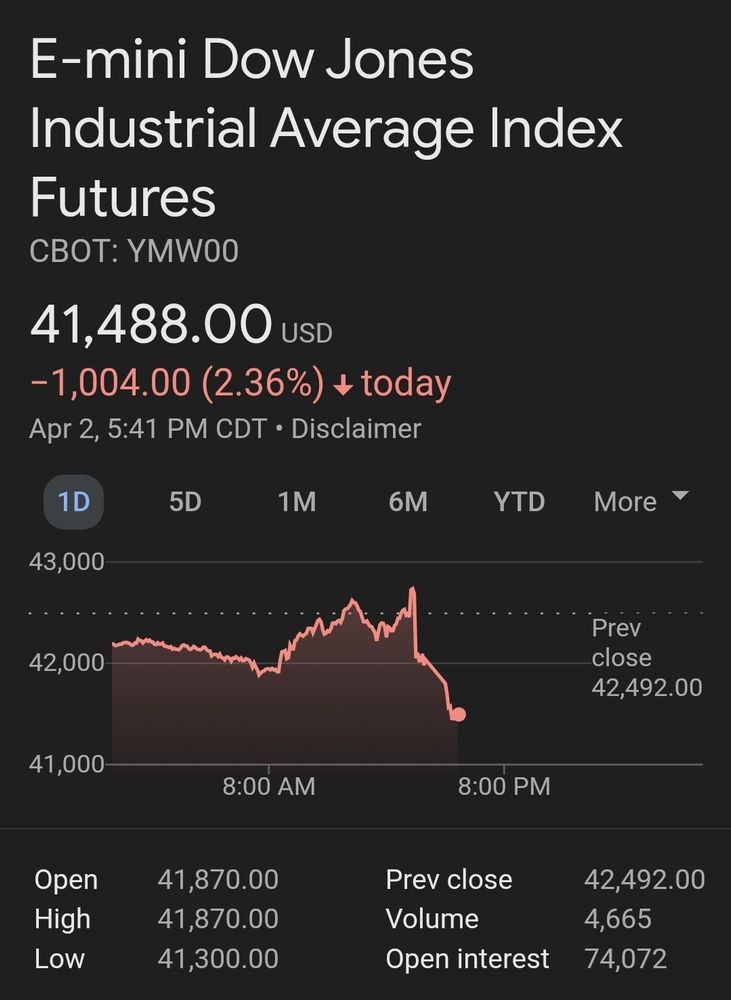
Task: Click the CBOT: YMW00 ticker symbol
Action: (134, 251)
